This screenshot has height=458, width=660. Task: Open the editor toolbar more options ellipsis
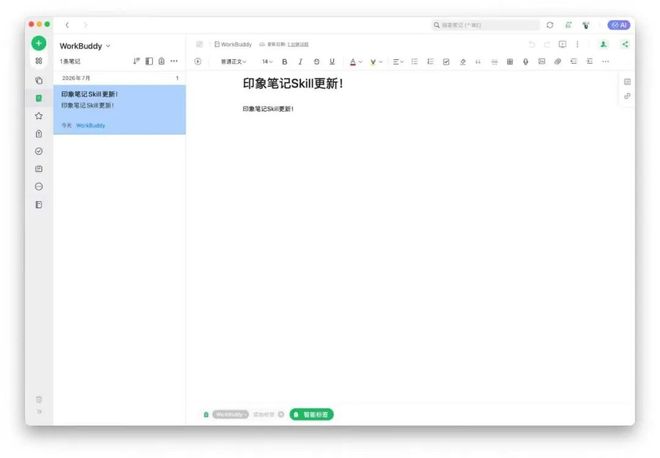605,61
